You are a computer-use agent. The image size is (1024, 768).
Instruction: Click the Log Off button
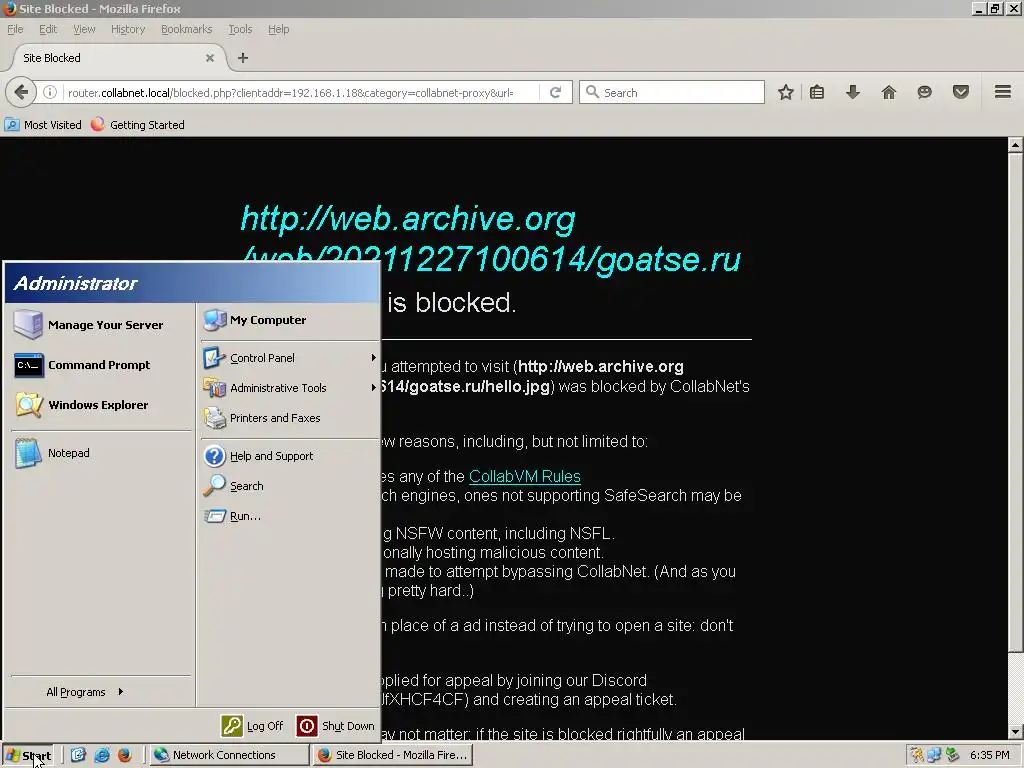point(253,726)
